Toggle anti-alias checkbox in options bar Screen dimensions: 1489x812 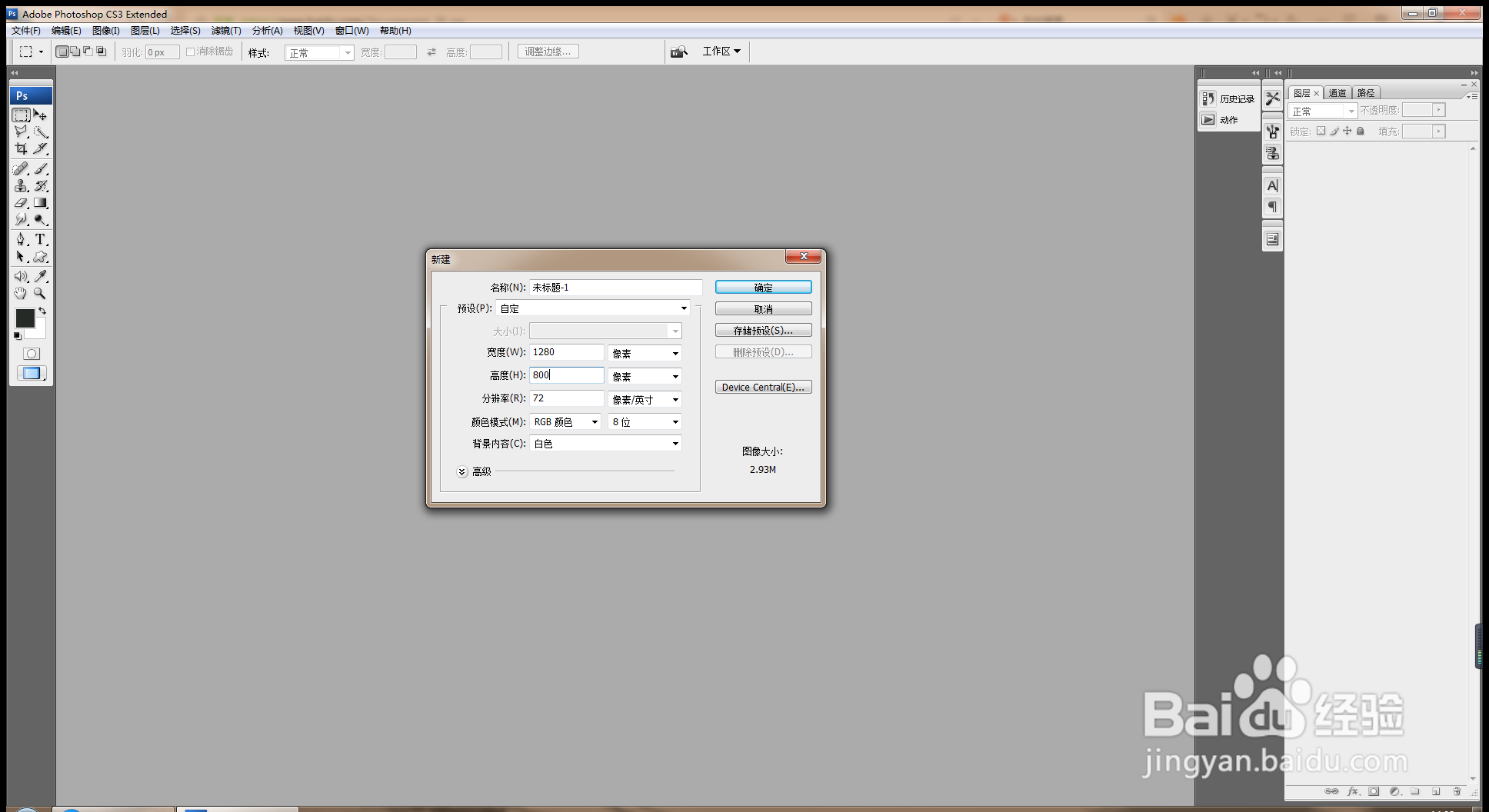click(190, 52)
